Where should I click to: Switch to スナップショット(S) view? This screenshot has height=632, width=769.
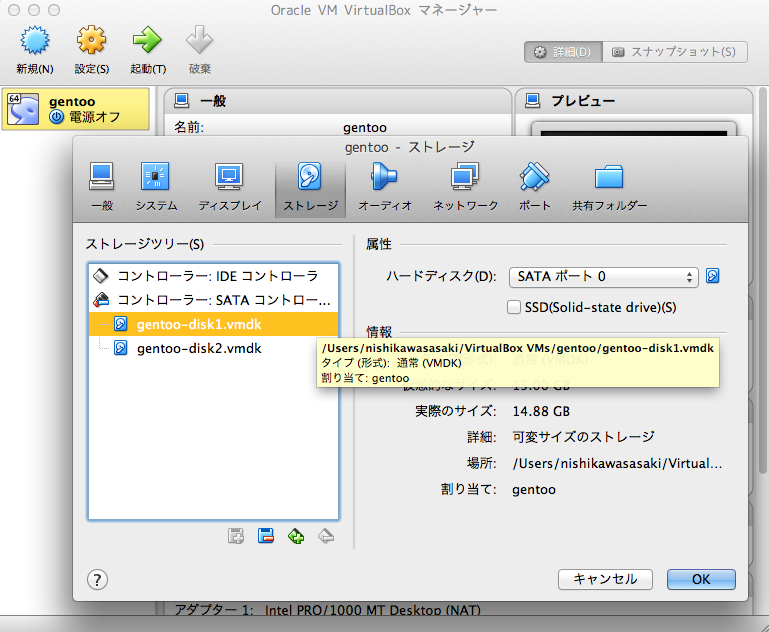click(675, 52)
